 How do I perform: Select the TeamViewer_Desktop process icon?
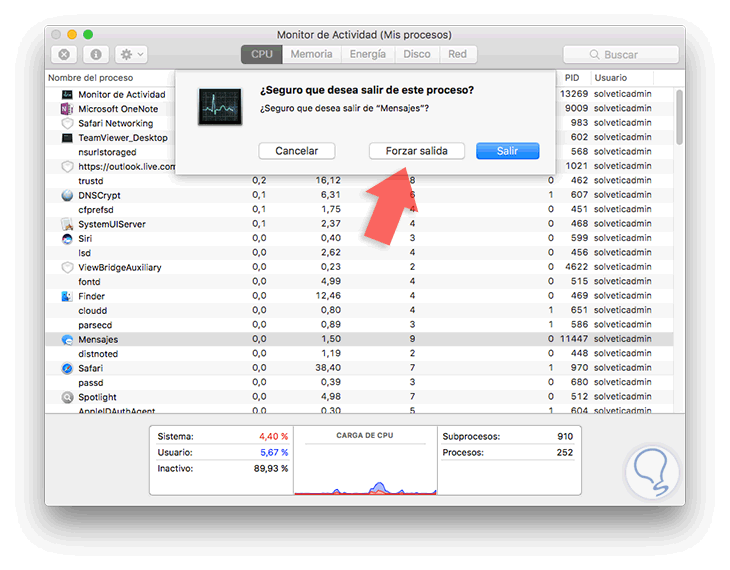tap(67, 138)
